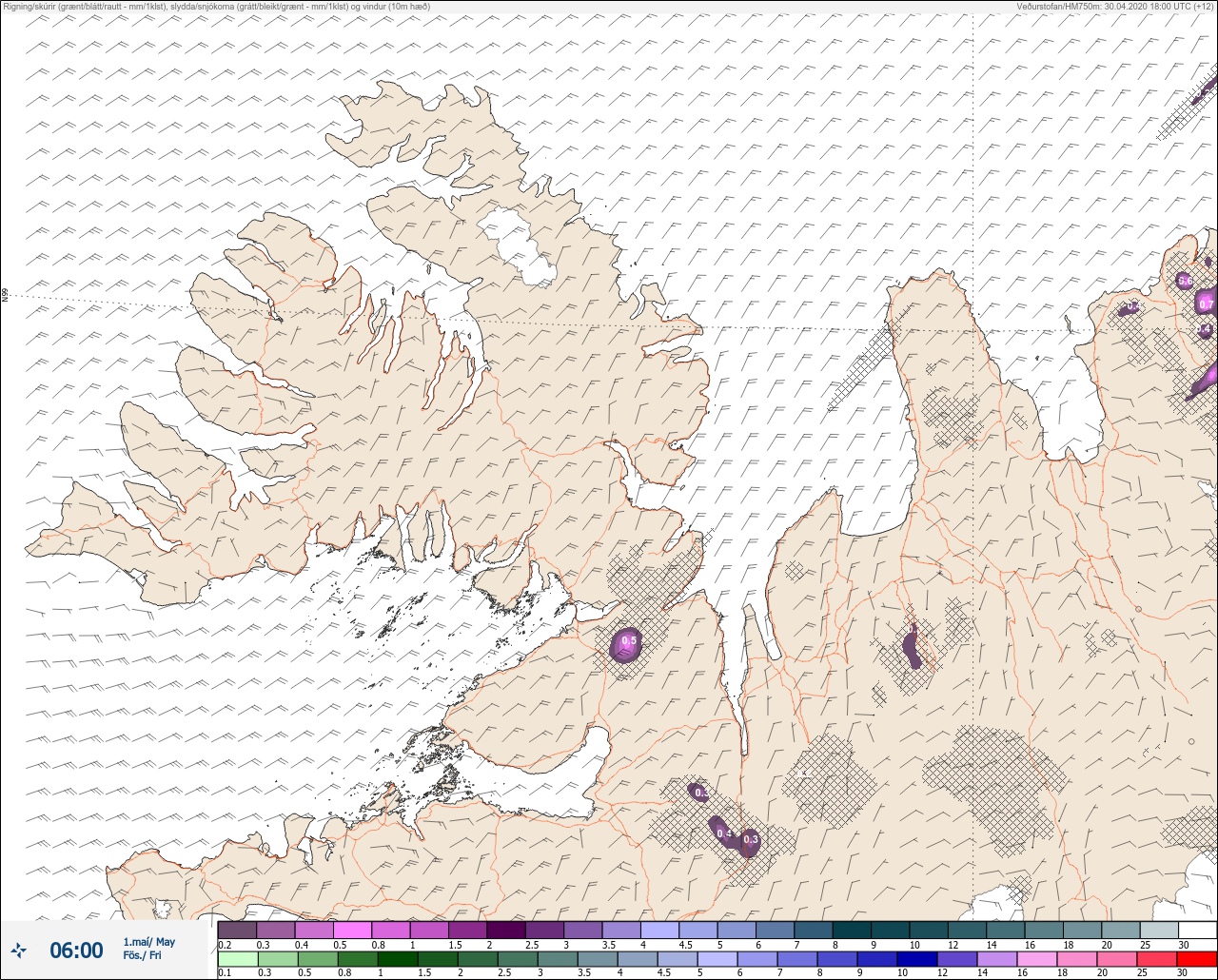Select the white snow legend swatch labeled 30
The width and height of the screenshot is (1218, 980).
[x=1197, y=930]
